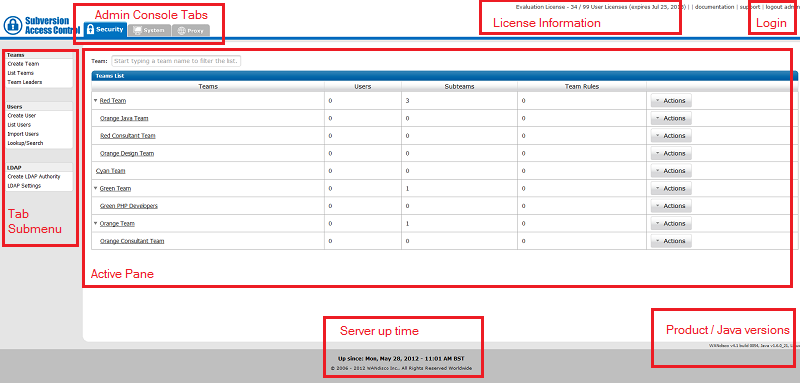Open Actions dropdown for Orange Team
Screen dimensions: 800x383
(671, 223)
